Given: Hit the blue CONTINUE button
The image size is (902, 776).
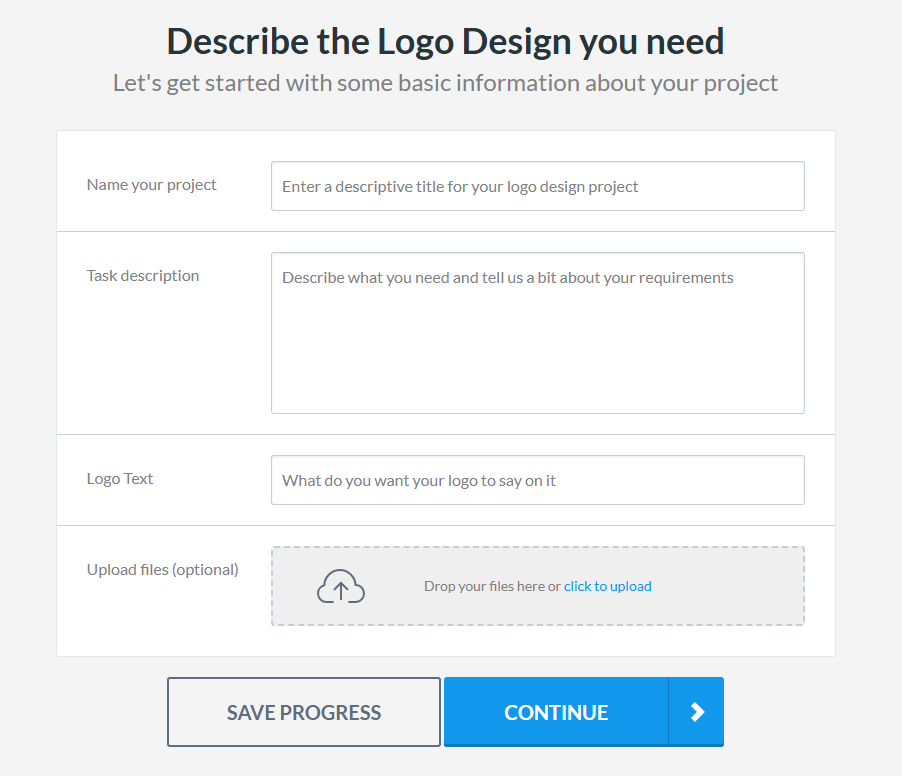Looking at the screenshot, I should [556, 712].
